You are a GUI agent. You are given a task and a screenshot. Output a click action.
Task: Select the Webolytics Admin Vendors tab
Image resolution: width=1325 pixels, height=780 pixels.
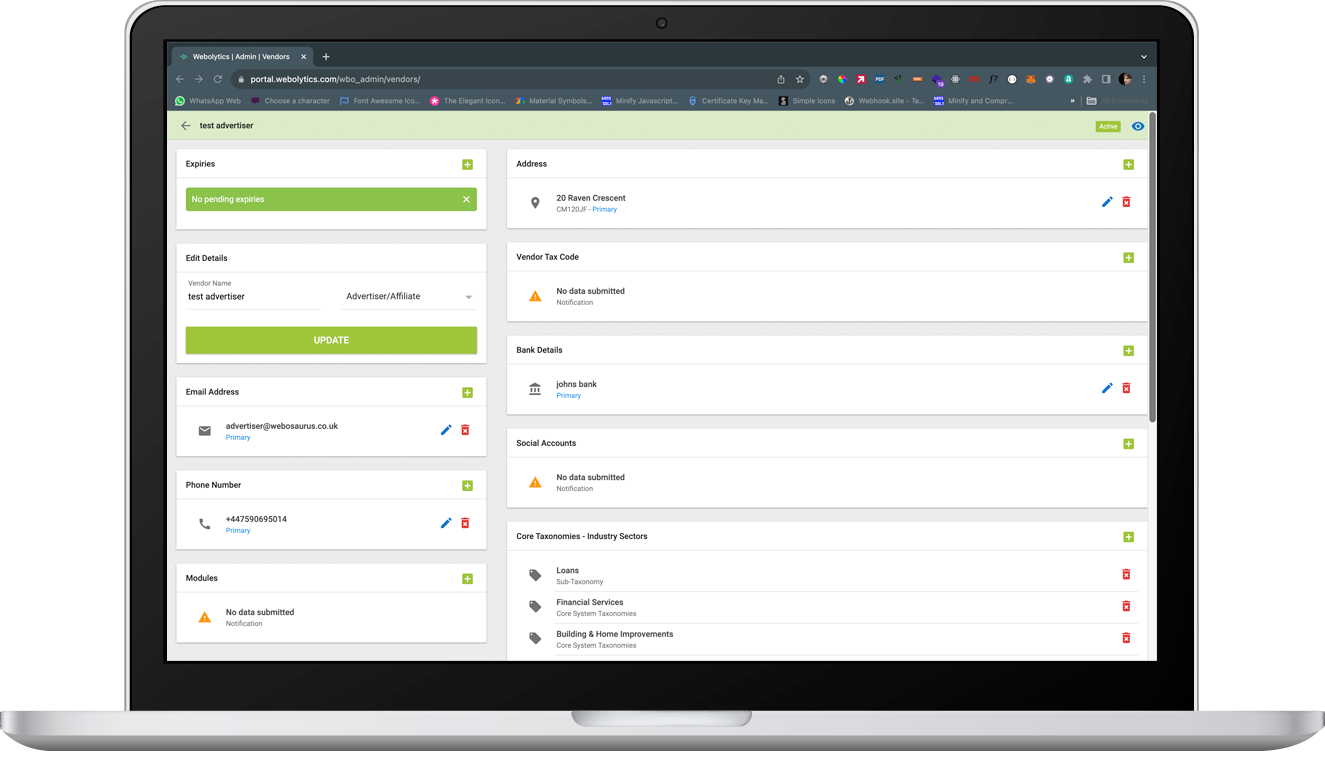pos(242,56)
